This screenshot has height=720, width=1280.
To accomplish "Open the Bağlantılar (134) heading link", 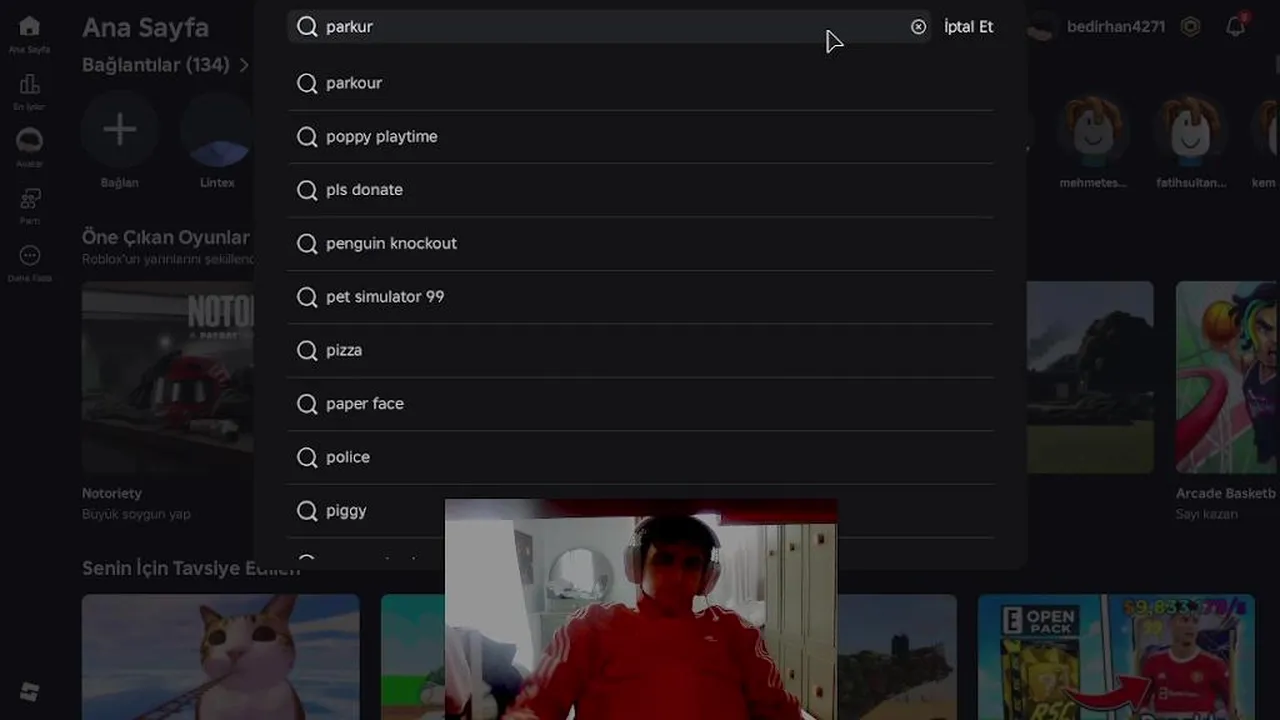I will tap(155, 65).
